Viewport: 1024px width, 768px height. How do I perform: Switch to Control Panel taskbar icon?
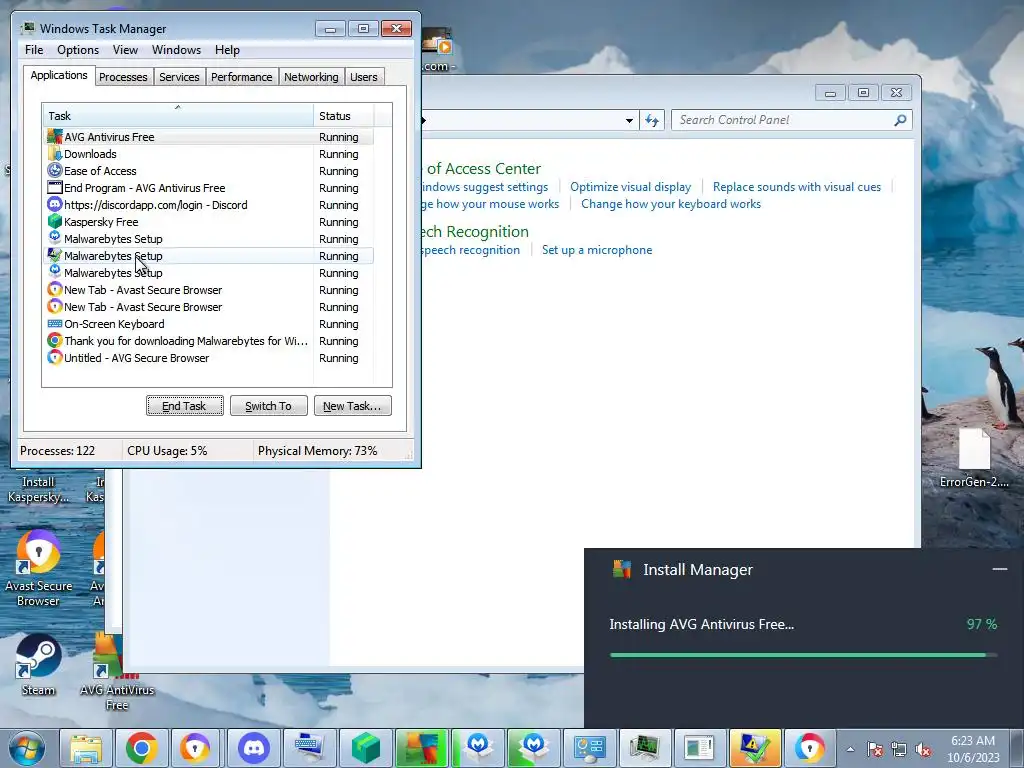(590, 748)
